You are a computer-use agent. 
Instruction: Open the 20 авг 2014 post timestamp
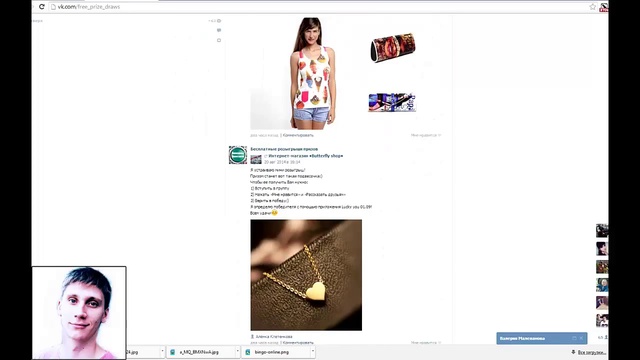(282, 162)
